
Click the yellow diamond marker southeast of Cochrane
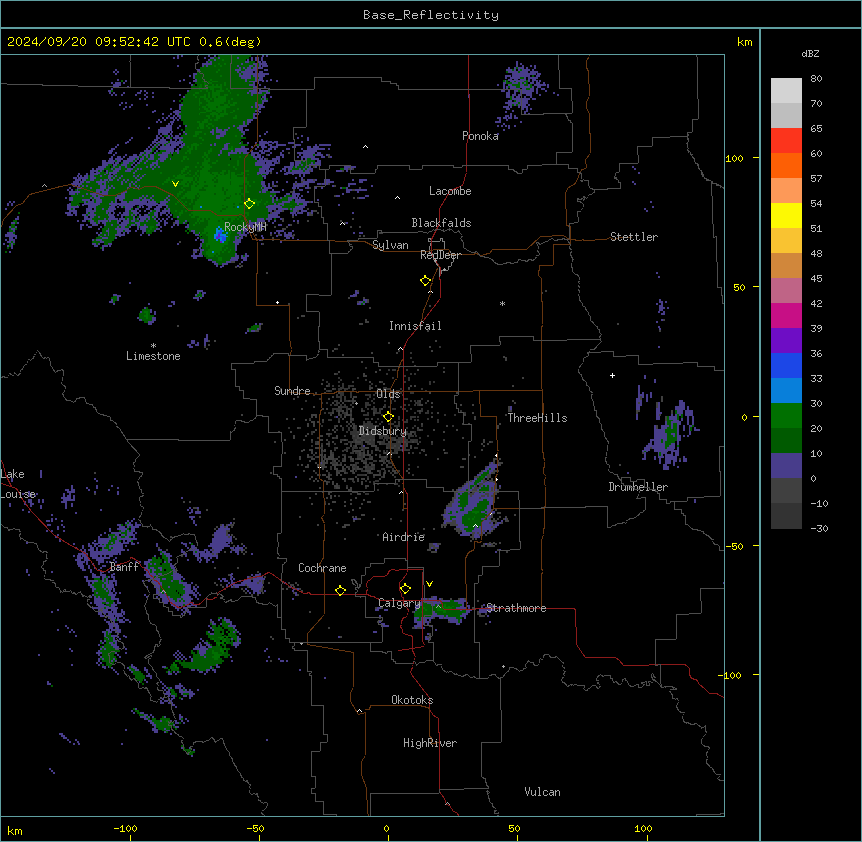[x=340, y=590]
